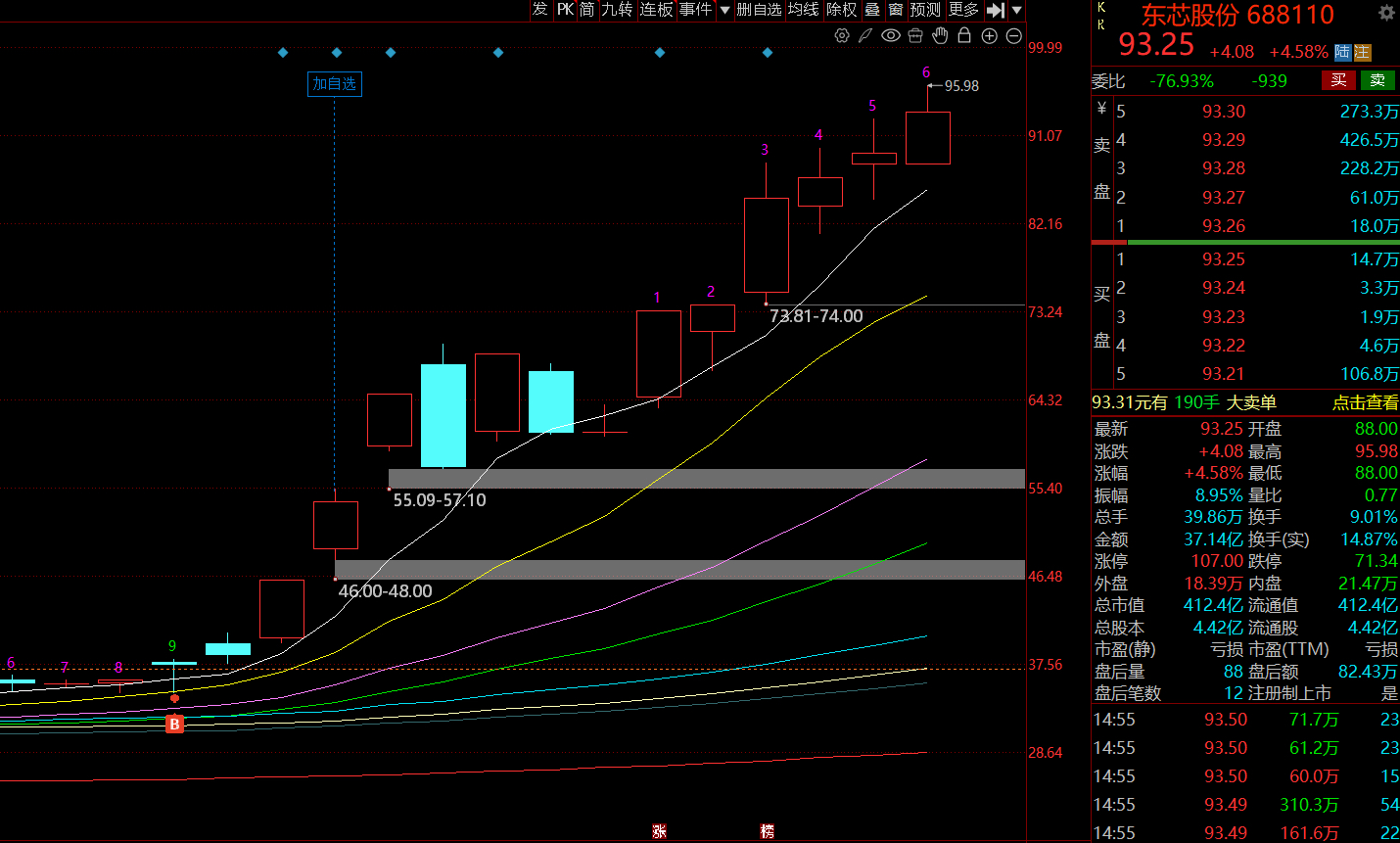The image size is (1400, 843).
Task: Click buy level 1 price 93.25
Action: [x=1224, y=259]
